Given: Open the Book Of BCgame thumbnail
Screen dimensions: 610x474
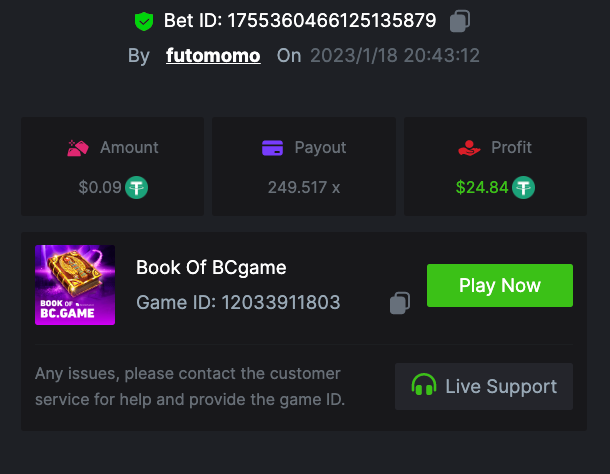Looking at the screenshot, I should pyautogui.click(x=75, y=285).
